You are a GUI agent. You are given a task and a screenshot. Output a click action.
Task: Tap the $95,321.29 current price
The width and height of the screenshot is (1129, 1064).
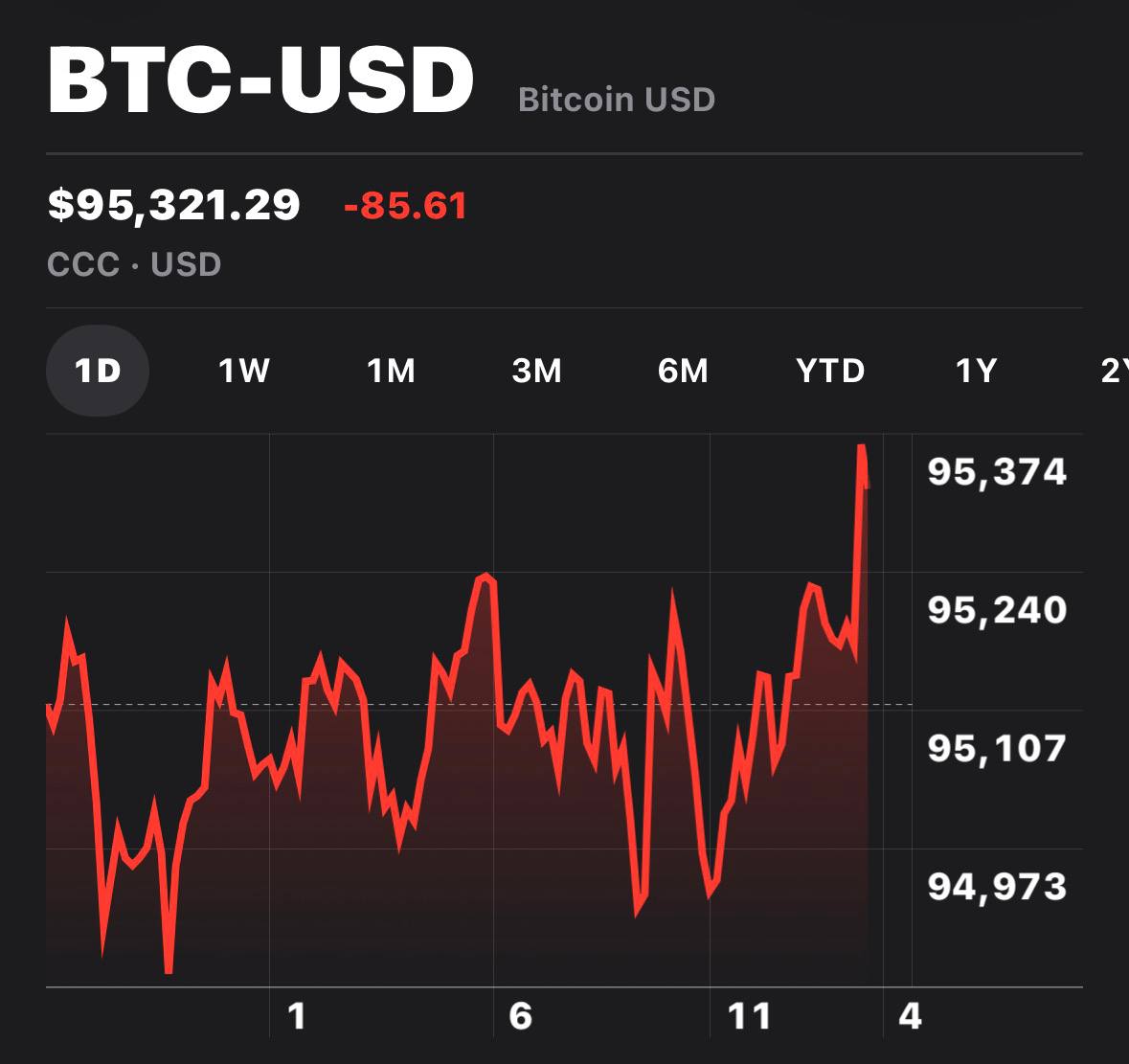point(173,205)
